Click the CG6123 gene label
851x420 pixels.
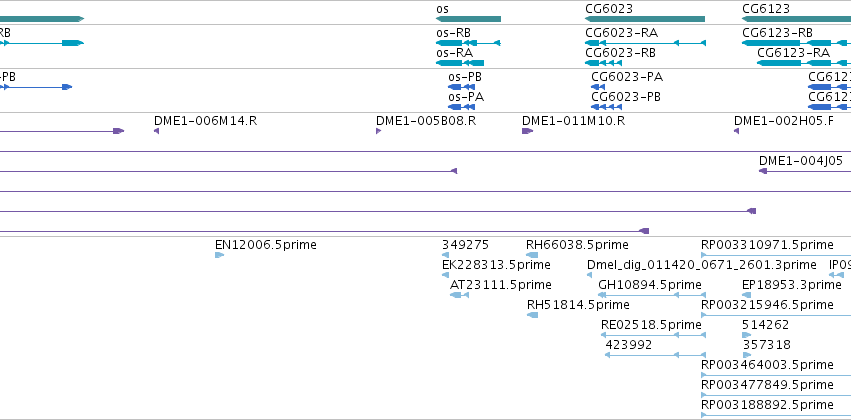[x=766, y=9]
